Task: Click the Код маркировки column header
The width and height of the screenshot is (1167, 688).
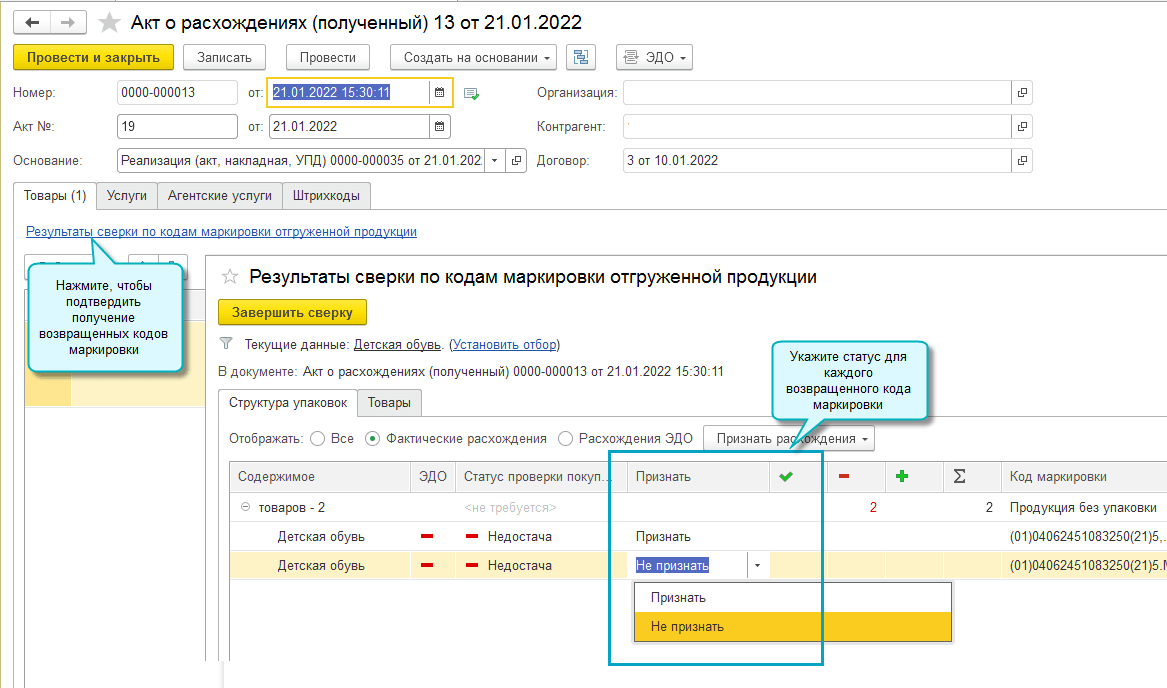Action: 1084,477
